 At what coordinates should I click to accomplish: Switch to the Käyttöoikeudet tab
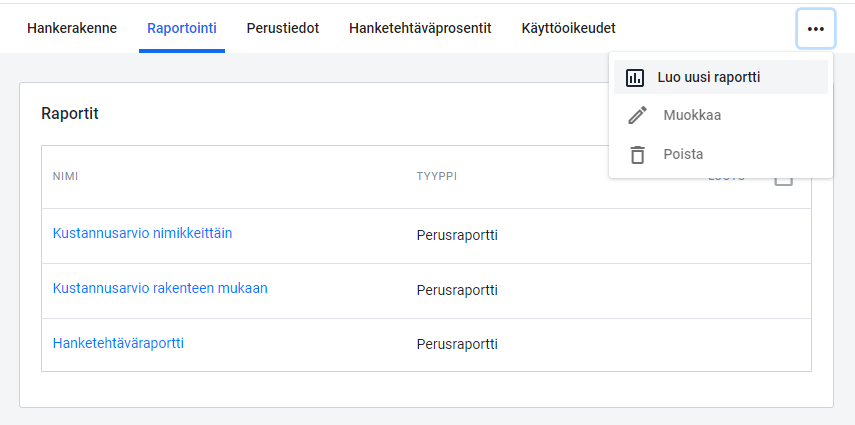(568, 28)
